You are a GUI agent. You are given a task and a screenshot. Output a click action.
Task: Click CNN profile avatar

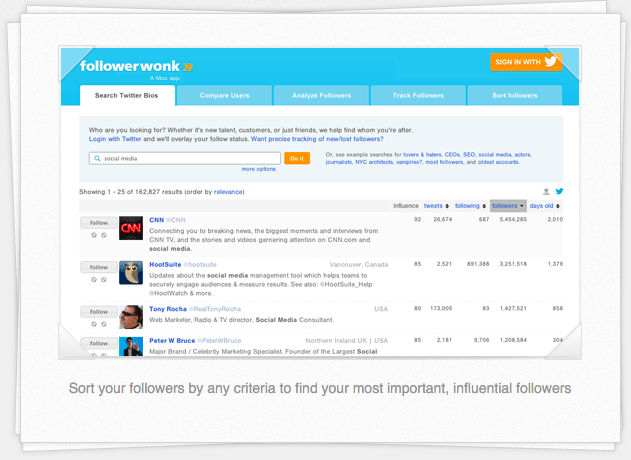pyautogui.click(x=131, y=228)
